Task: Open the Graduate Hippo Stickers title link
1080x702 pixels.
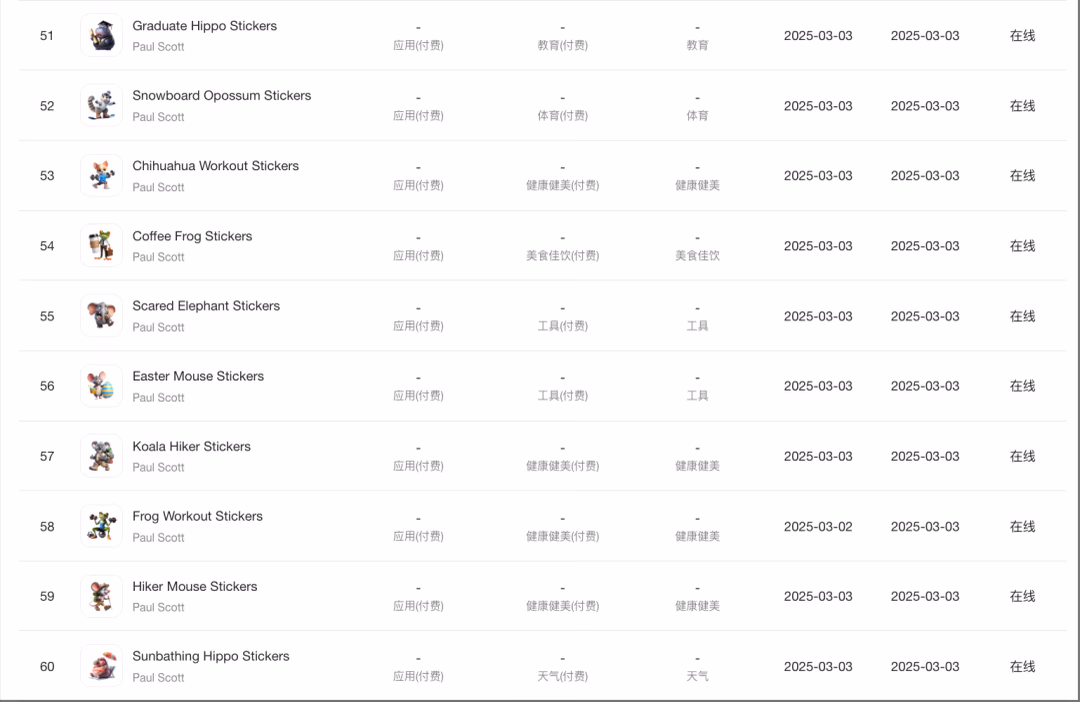Action: pos(205,25)
